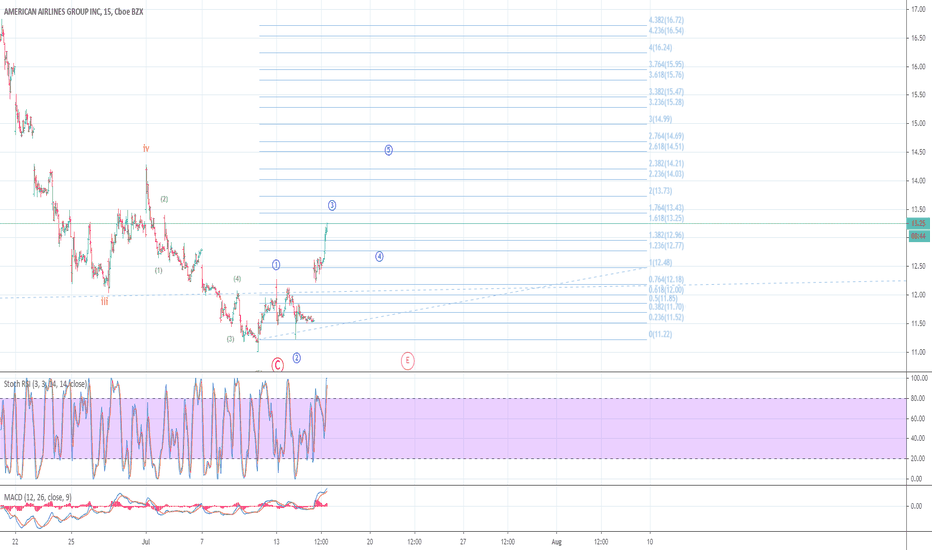Click the 0.382(11.70) Fibonacci level label
This screenshot has width=932, height=550.
pyautogui.click(x=666, y=307)
